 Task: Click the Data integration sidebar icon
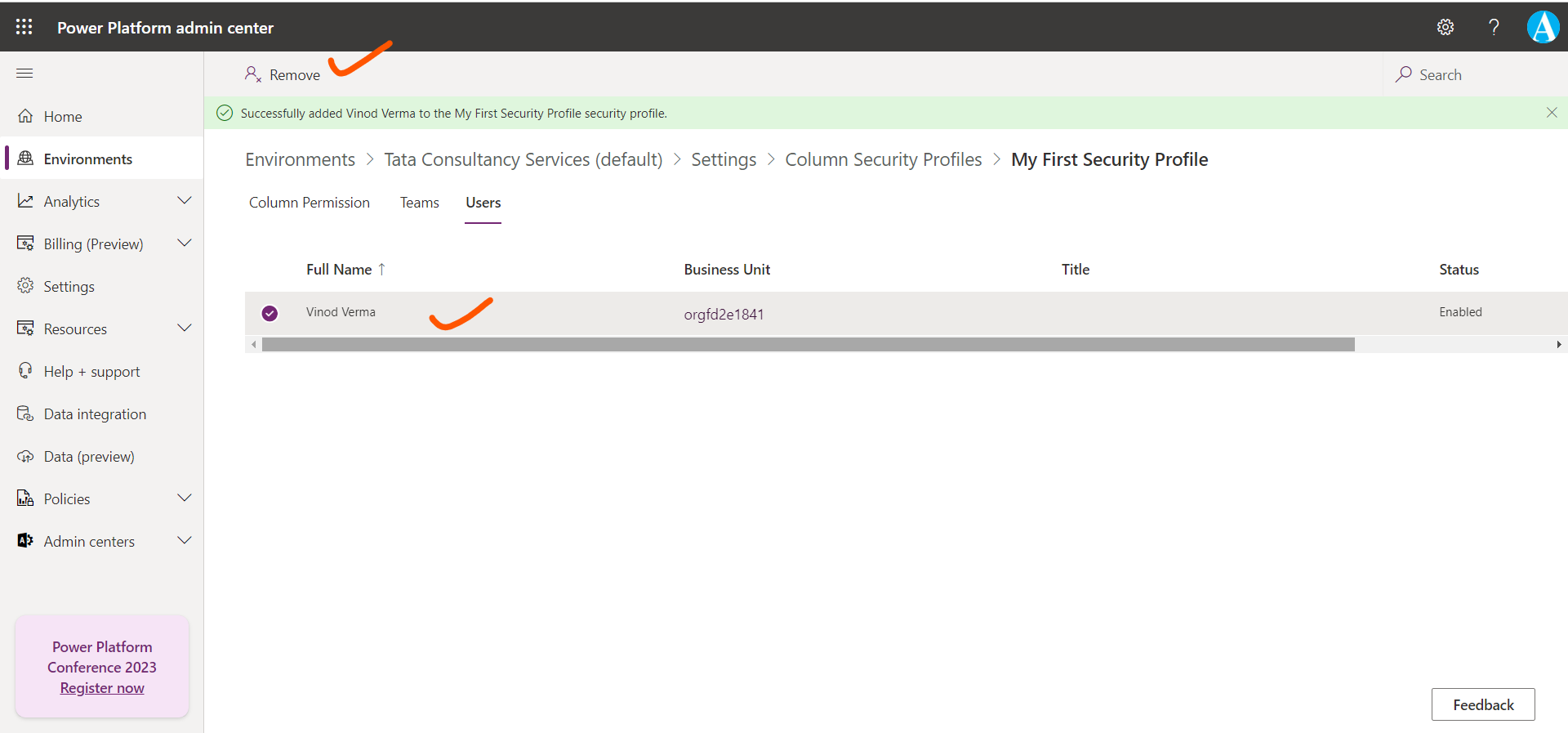[26, 413]
